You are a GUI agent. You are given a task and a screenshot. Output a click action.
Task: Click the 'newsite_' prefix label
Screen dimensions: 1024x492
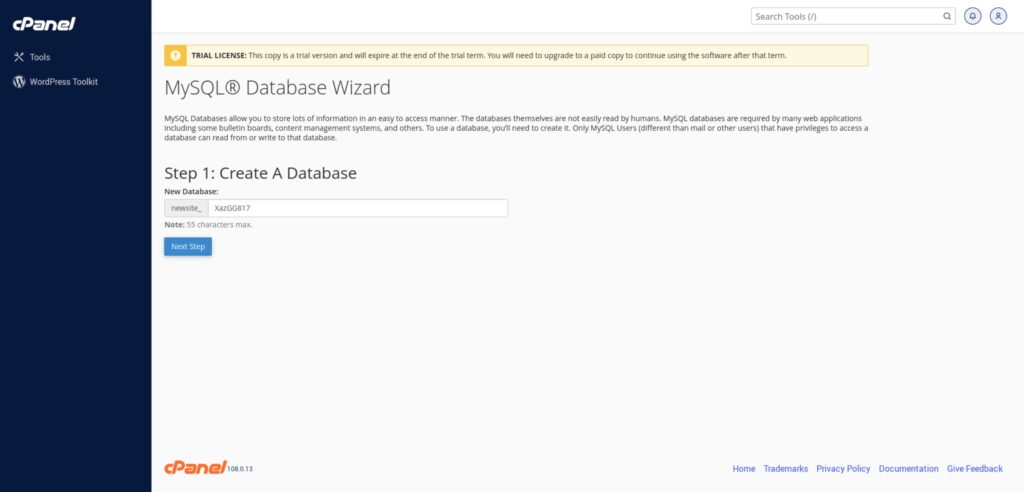pos(186,208)
